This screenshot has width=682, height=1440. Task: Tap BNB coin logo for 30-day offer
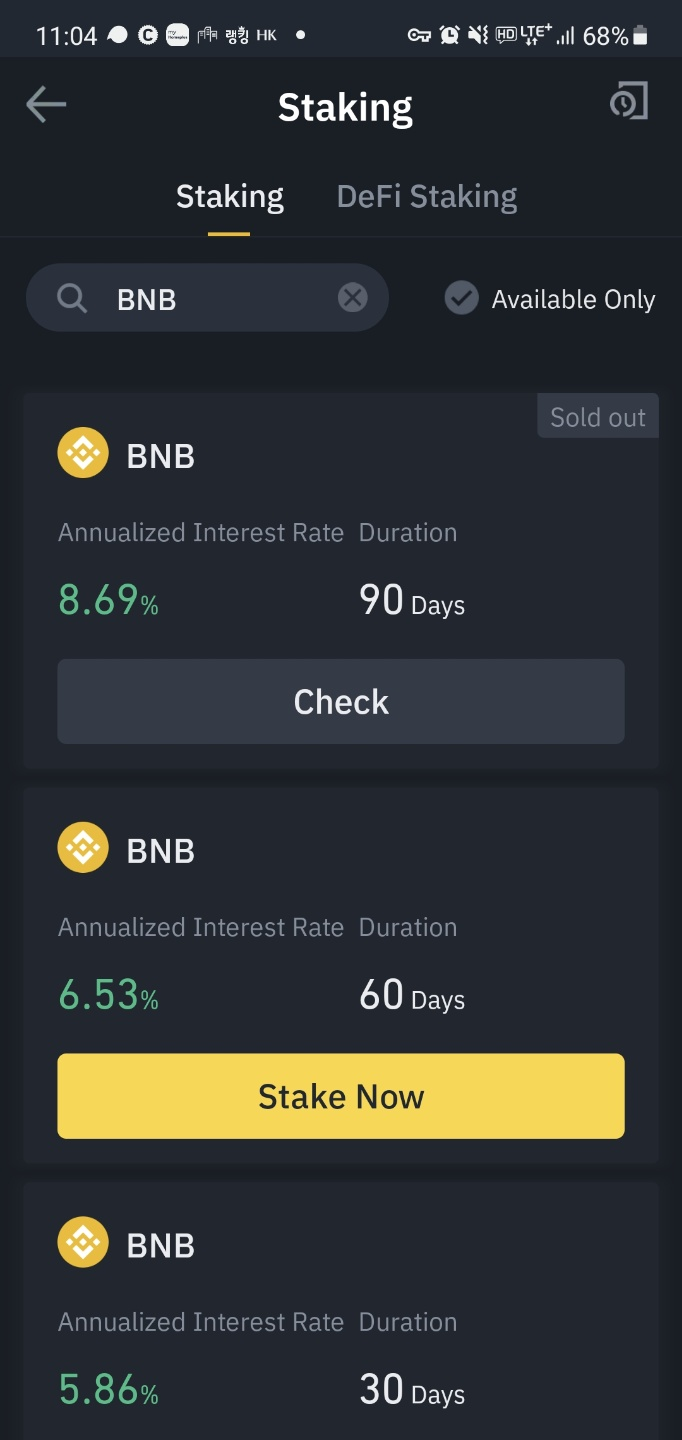tap(83, 1243)
